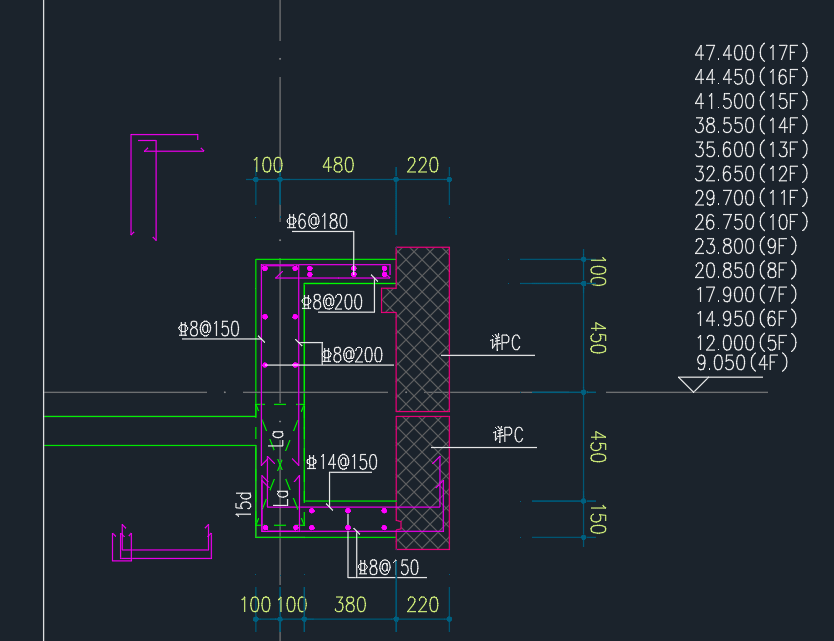Click the 380 dimension text
This screenshot has width=834, height=641.
pyautogui.click(x=349, y=604)
